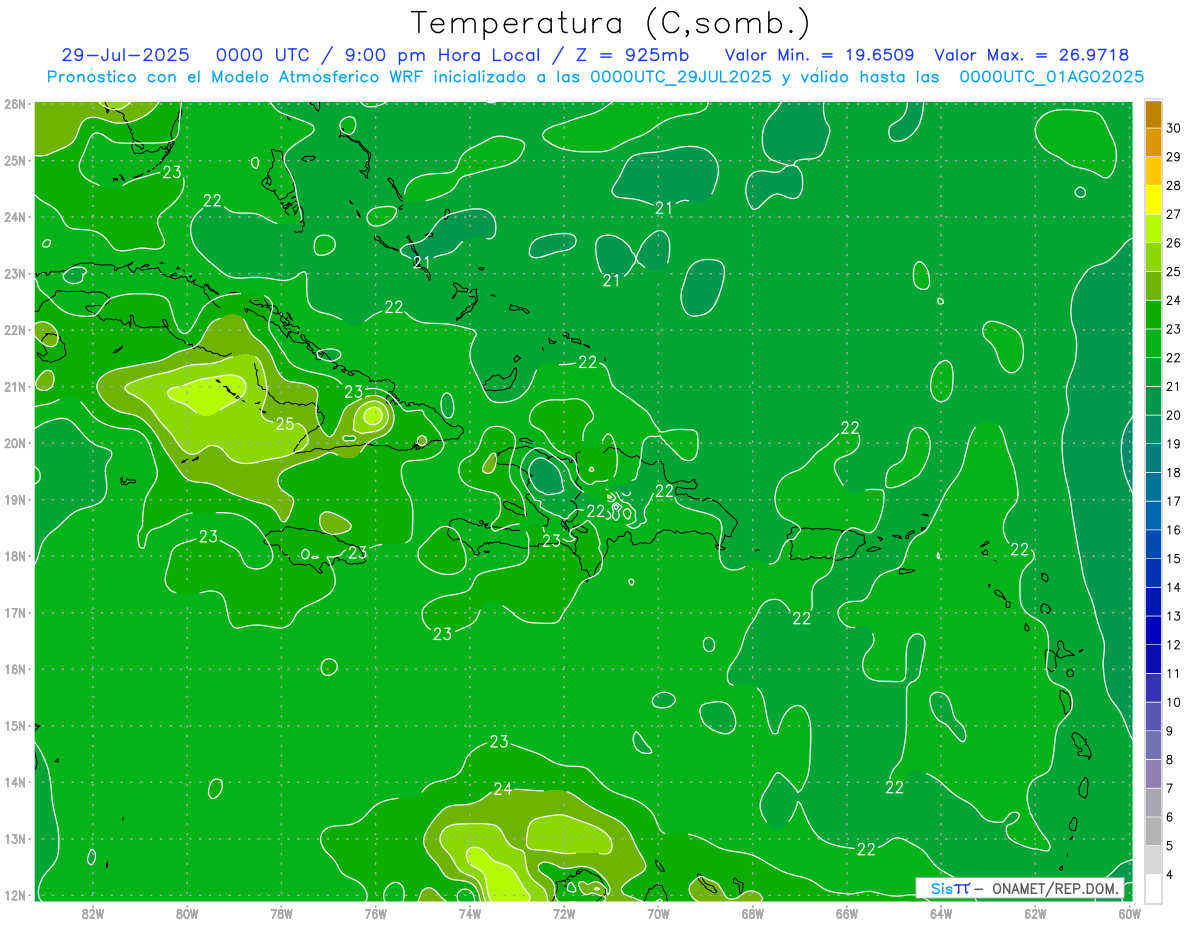The image size is (1200, 927).
Task: Click the "Valor Min. = 19.6509" value
Action: pyautogui.click(x=822, y=56)
